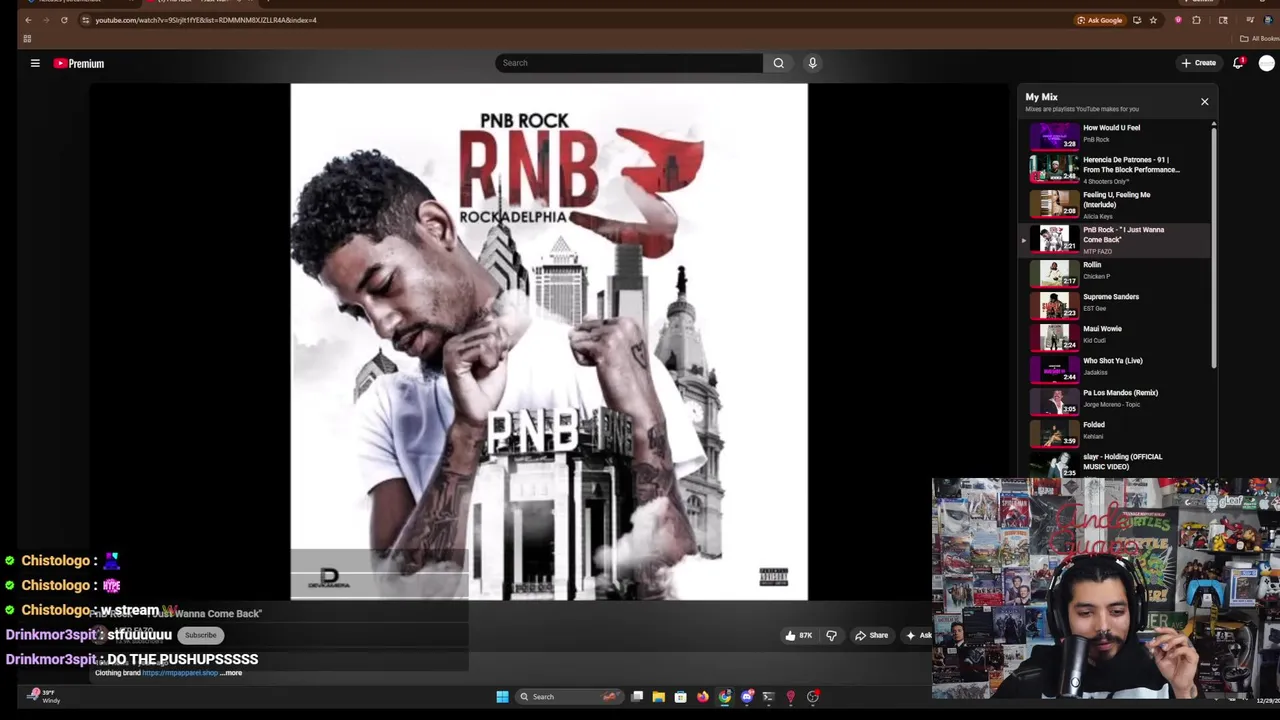Subscribe to the channel
The width and height of the screenshot is (1280, 720).
[200, 635]
